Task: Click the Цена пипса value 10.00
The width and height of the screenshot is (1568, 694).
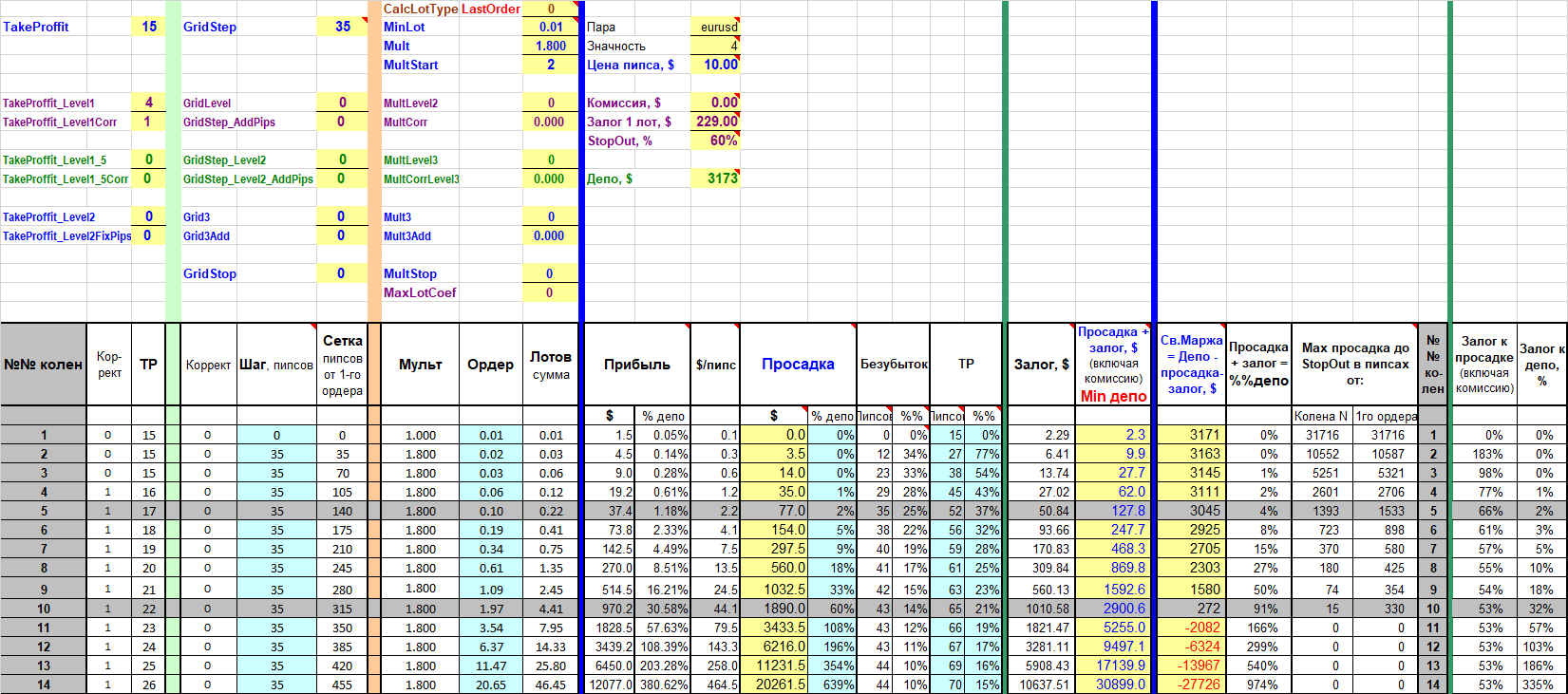Action: pos(714,65)
